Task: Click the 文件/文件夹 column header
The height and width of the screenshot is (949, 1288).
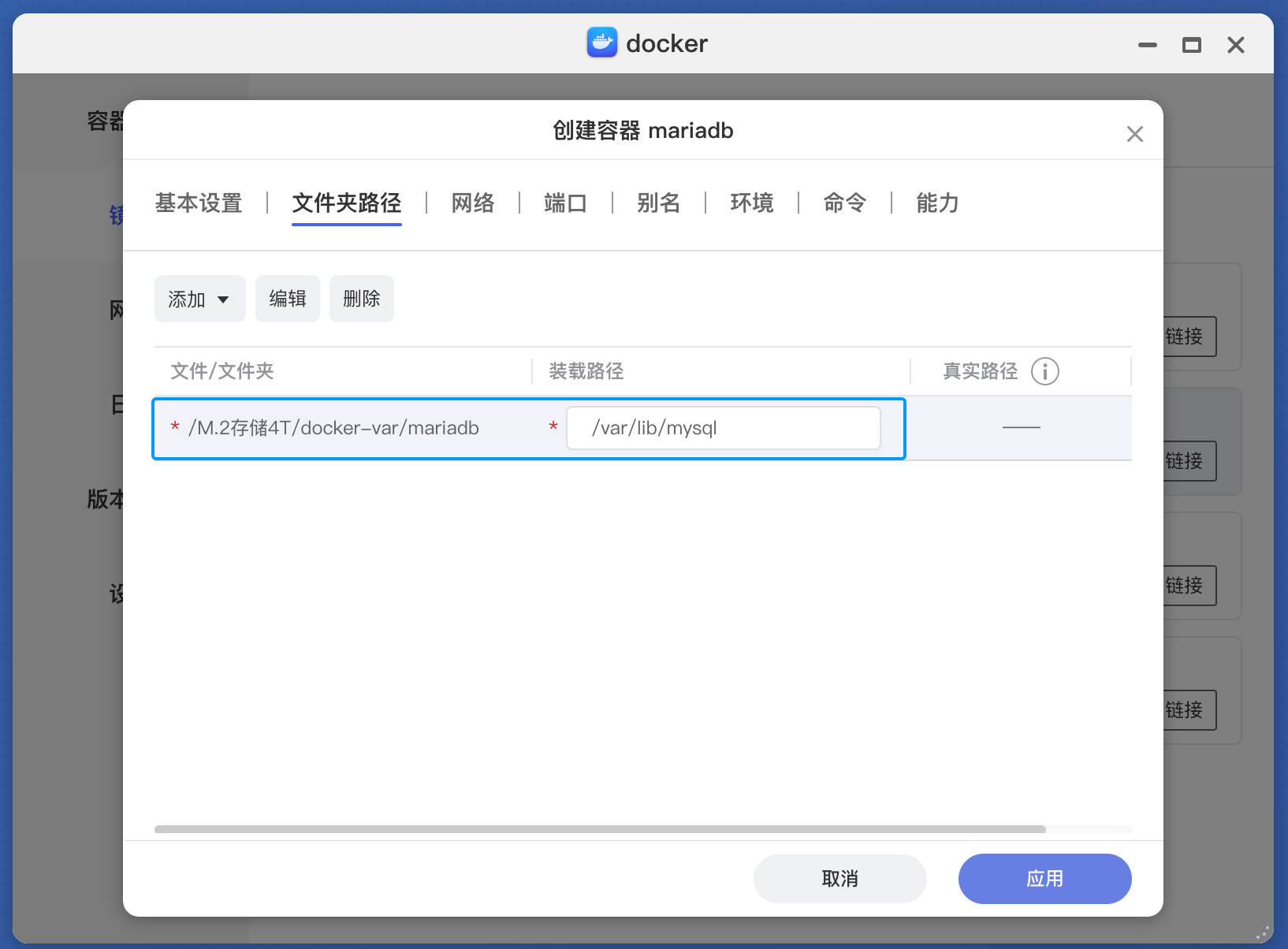Action: coord(222,371)
